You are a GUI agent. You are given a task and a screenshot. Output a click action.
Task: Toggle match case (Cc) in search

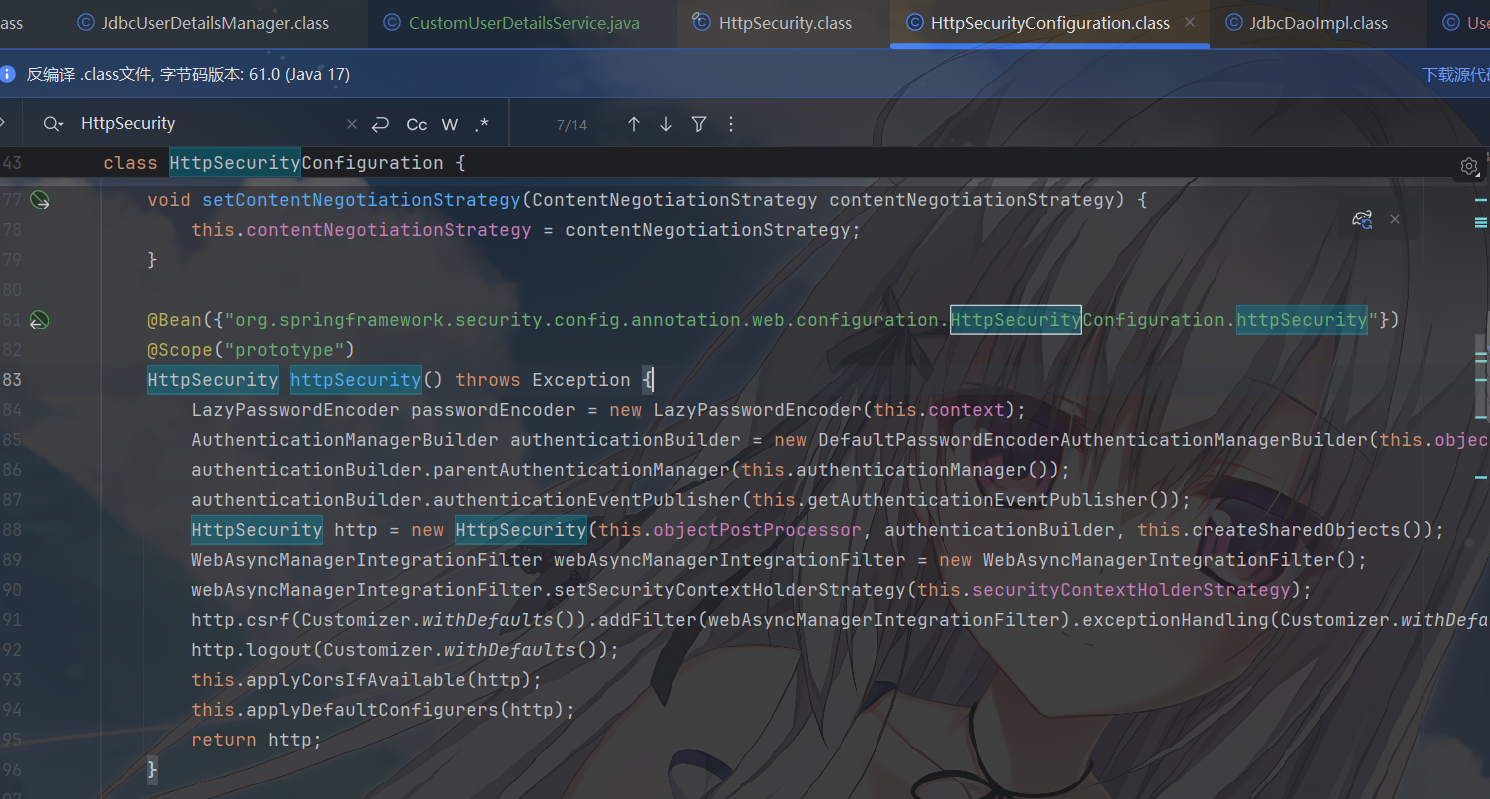[417, 124]
